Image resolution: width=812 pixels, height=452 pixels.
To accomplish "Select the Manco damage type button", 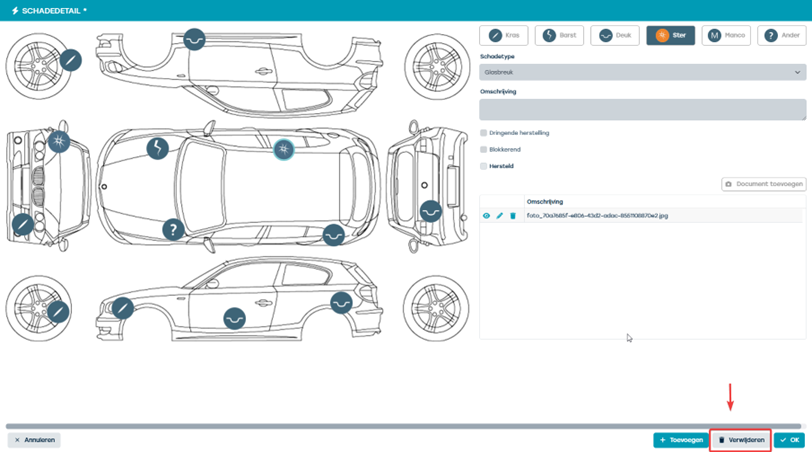I will point(726,35).
